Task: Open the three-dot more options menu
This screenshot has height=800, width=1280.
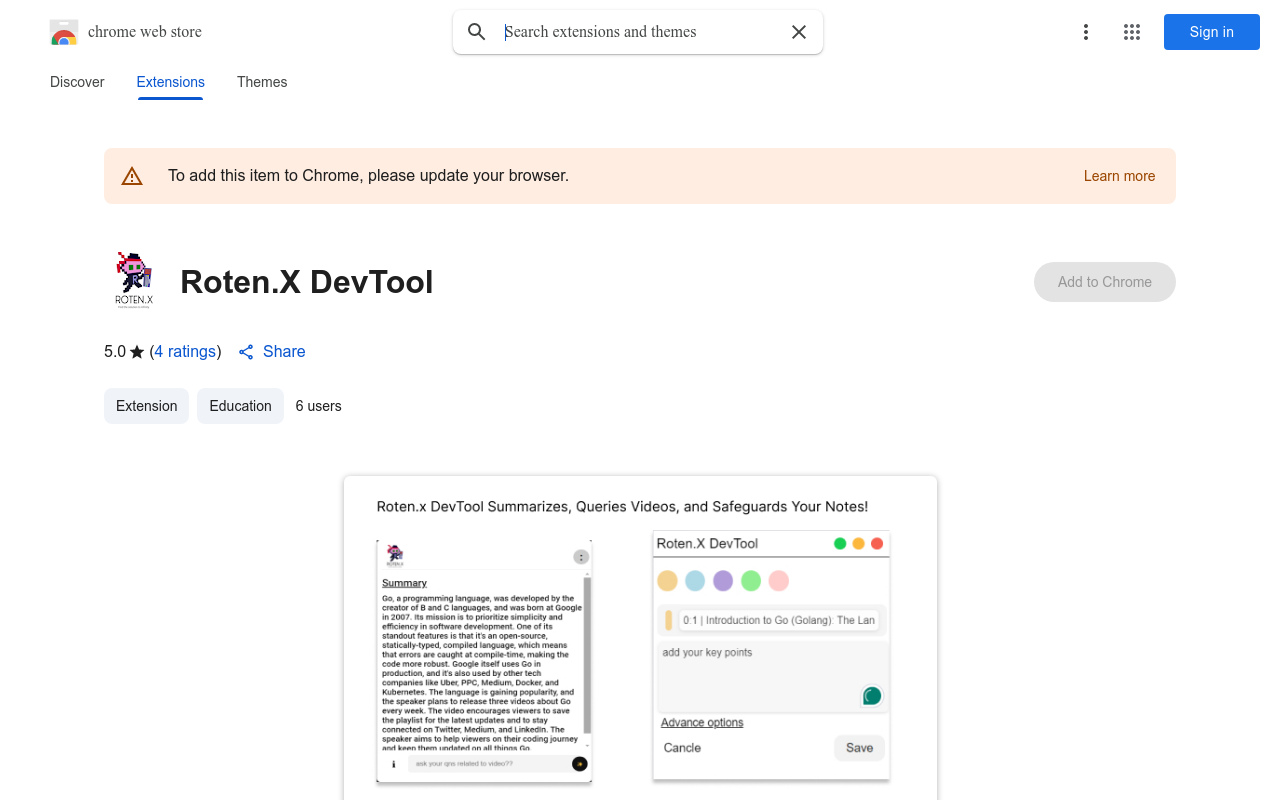Action: pos(1086,32)
